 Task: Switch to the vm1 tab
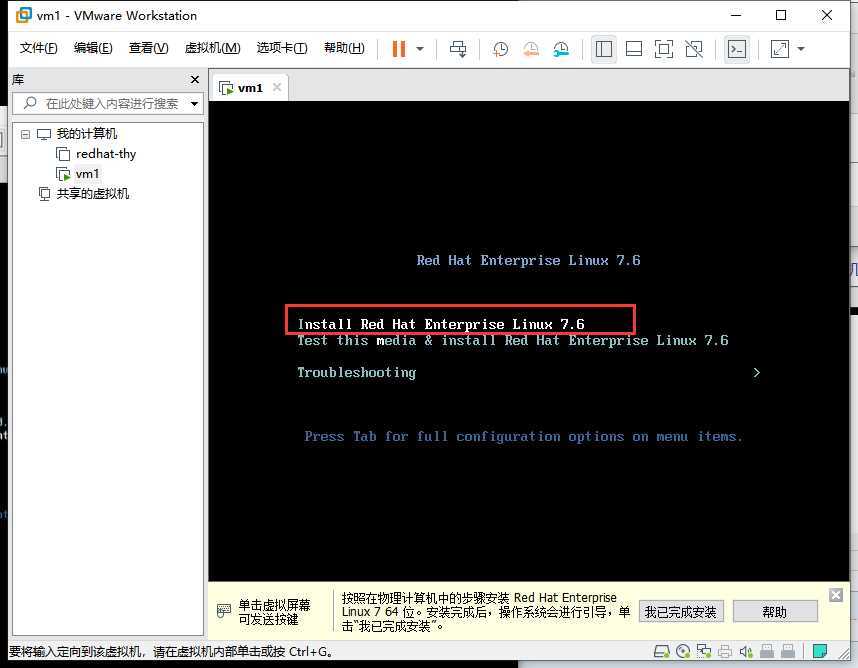pyautogui.click(x=250, y=88)
